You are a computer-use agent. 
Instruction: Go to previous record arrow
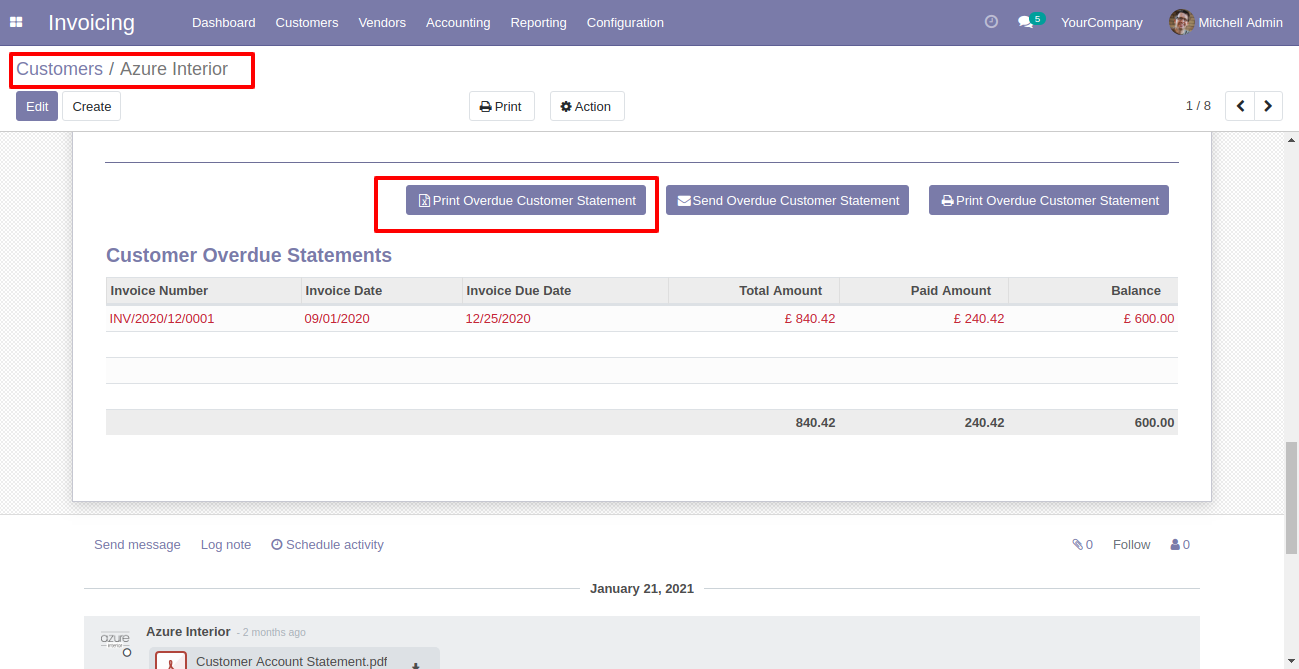click(x=1240, y=106)
